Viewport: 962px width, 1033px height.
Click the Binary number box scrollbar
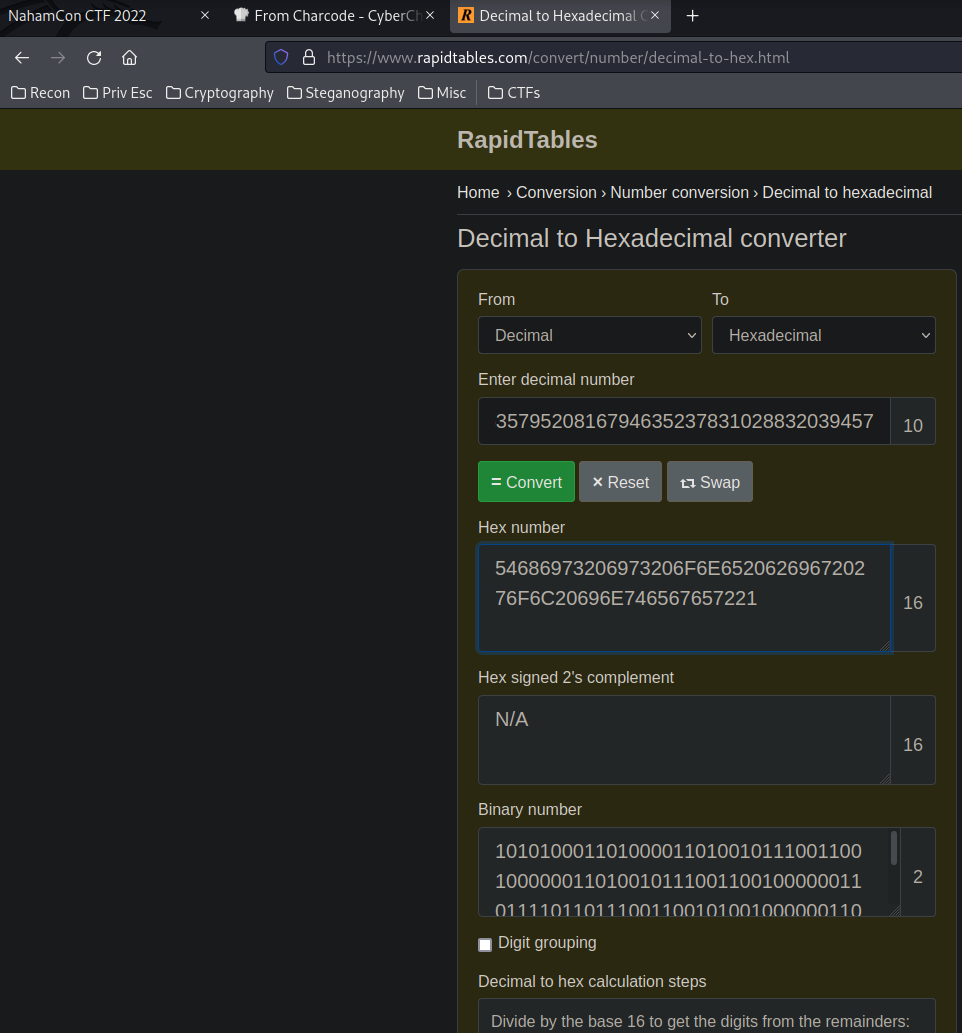(x=894, y=849)
